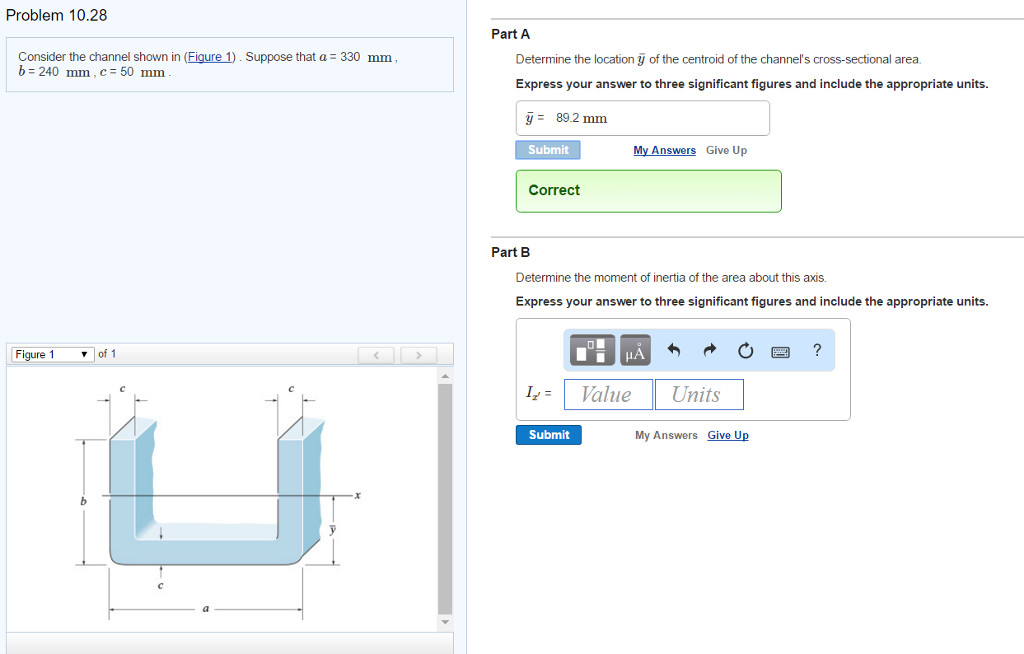Click the Units input field for Part B
Image resolution: width=1024 pixels, height=654 pixels.
(x=699, y=395)
